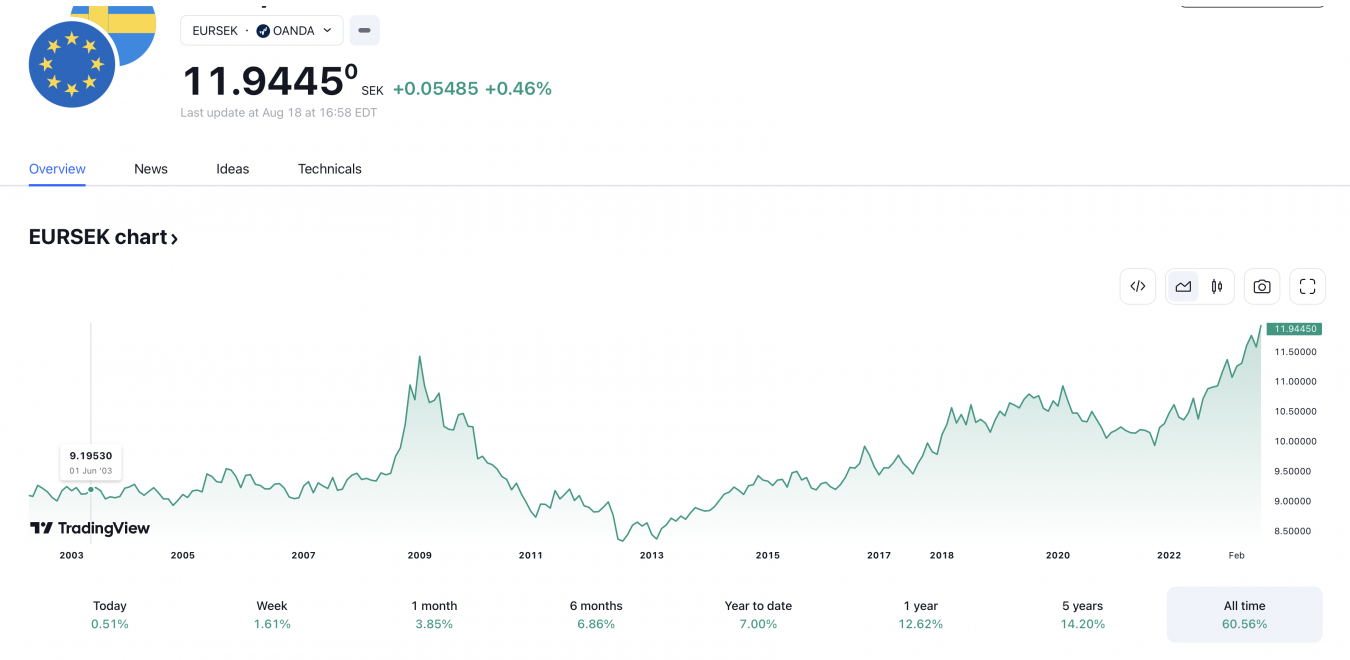Open the EURSEK OANDA source dropdown

(262, 31)
